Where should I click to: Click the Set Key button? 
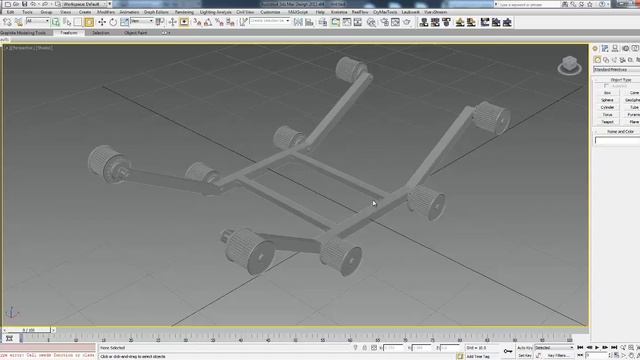coord(524,356)
